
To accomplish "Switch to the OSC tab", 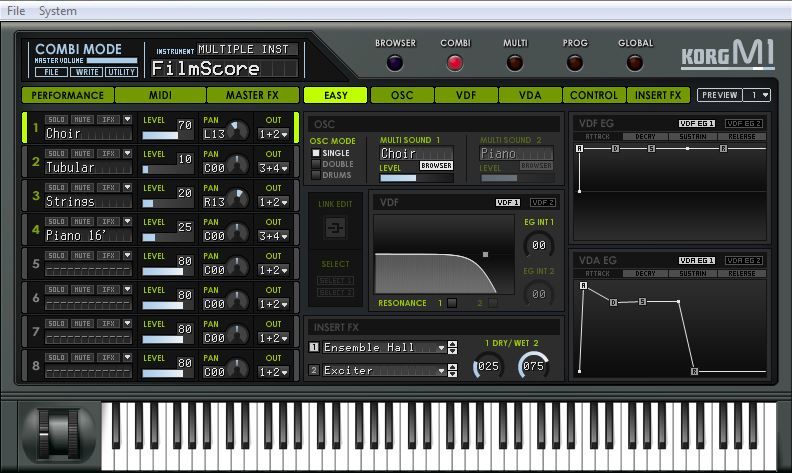I will 402,95.
